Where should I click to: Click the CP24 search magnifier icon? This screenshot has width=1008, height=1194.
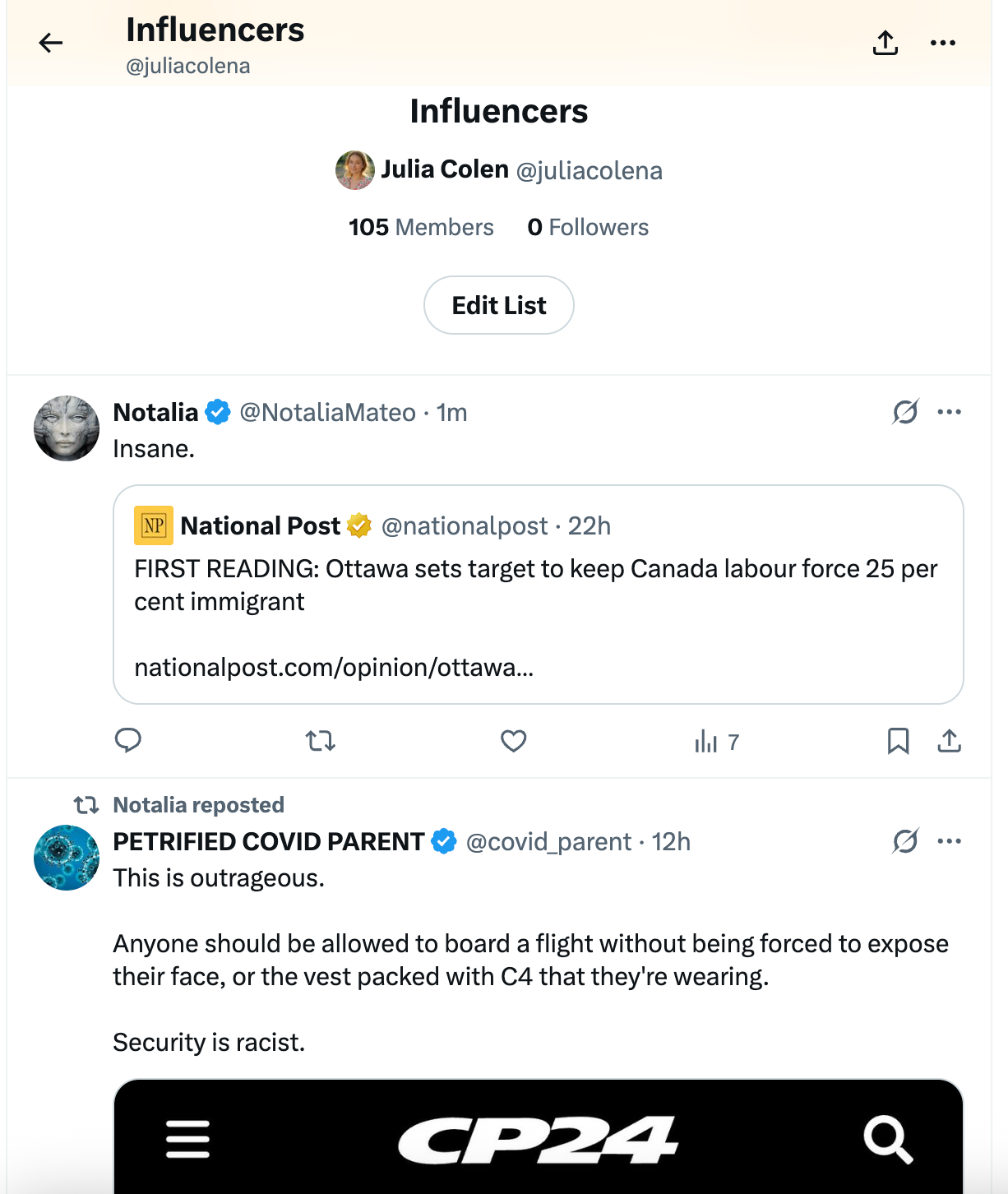click(888, 1140)
